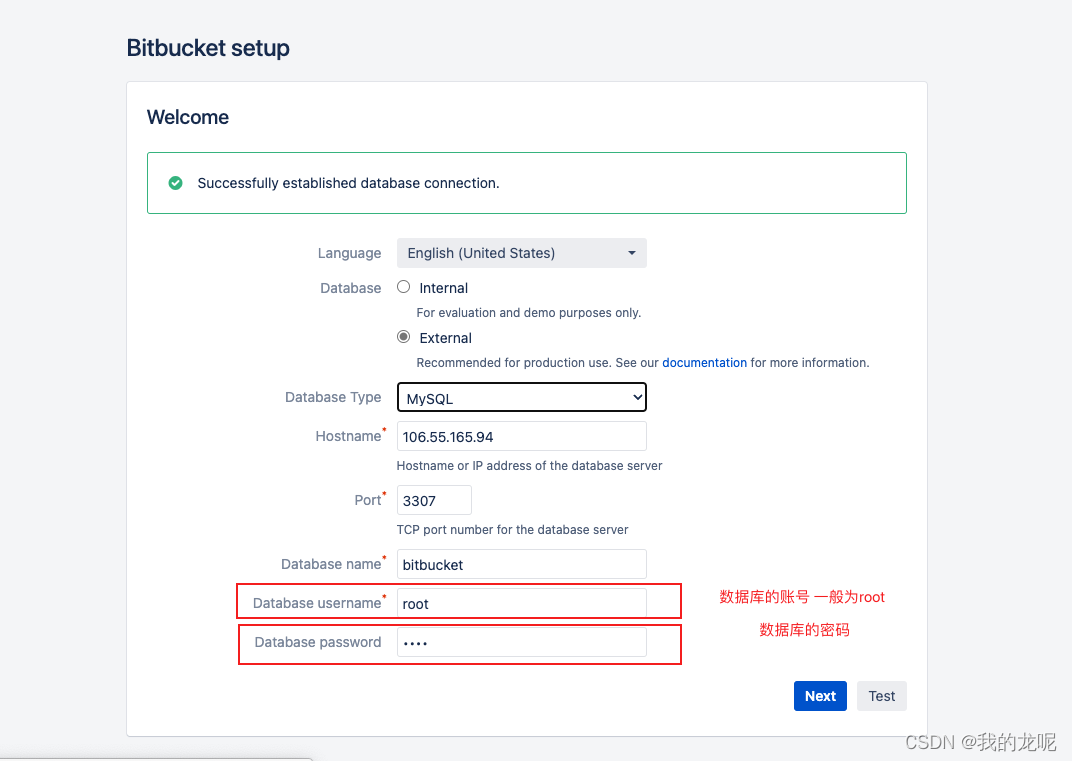Click the Test button
1072x761 pixels.
coord(881,695)
